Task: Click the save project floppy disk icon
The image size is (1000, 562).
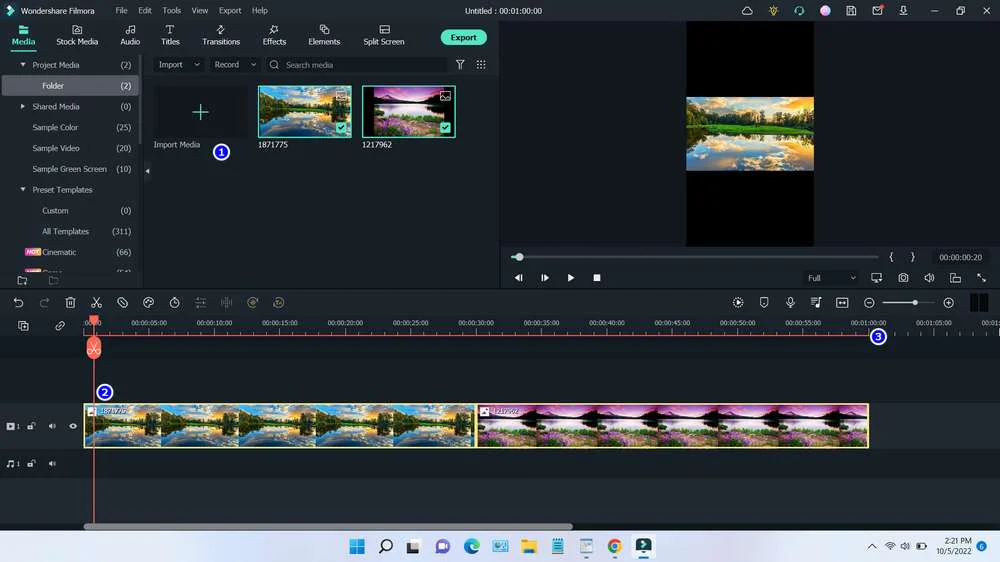Action: [x=851, y=11]
